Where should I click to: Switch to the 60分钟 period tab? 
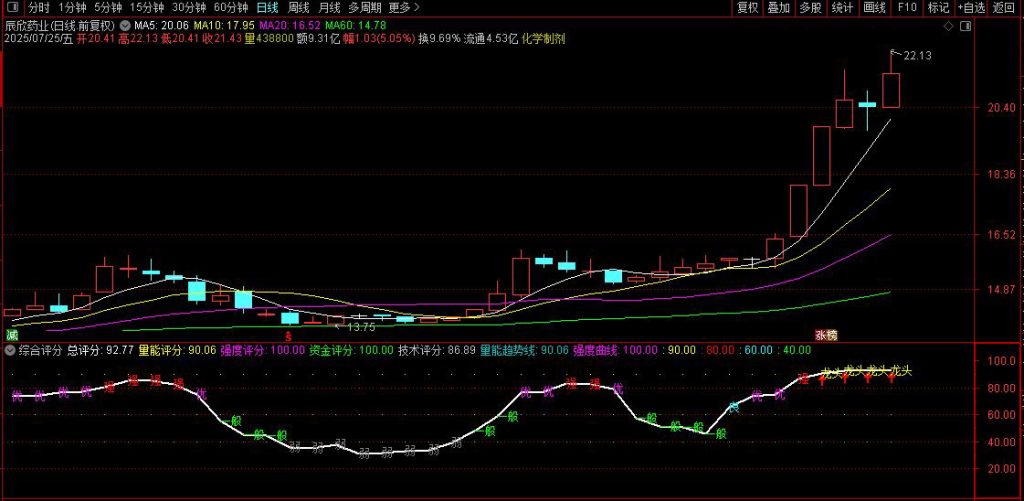(231, 7)
